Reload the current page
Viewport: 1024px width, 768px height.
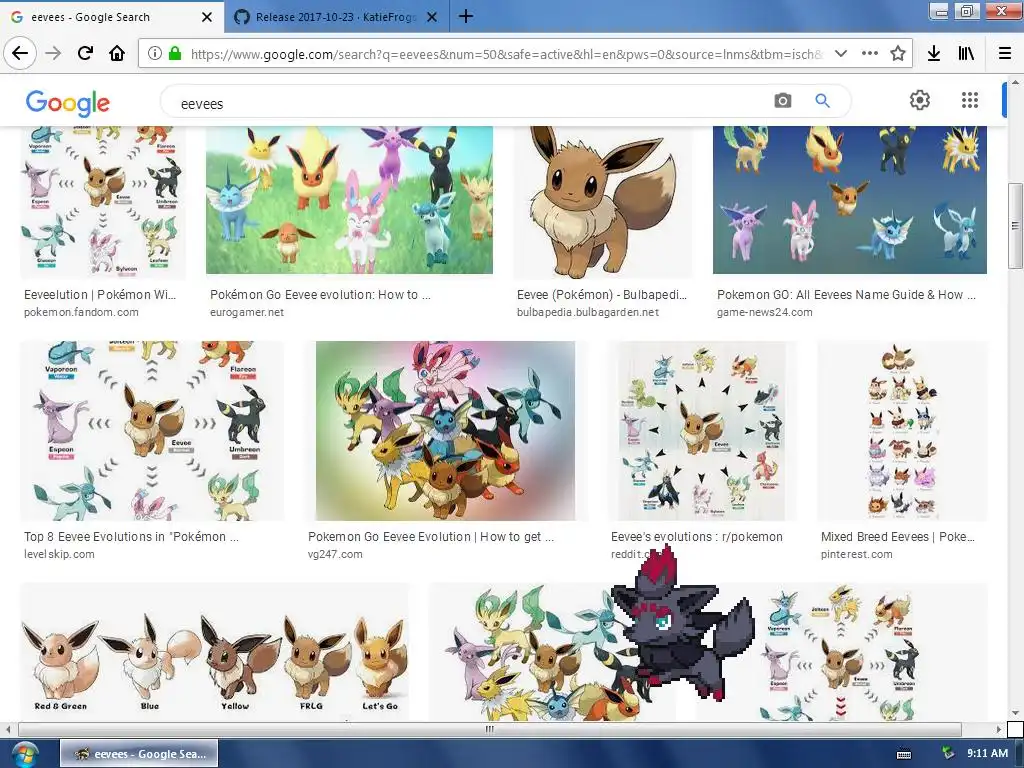(85, 53)
